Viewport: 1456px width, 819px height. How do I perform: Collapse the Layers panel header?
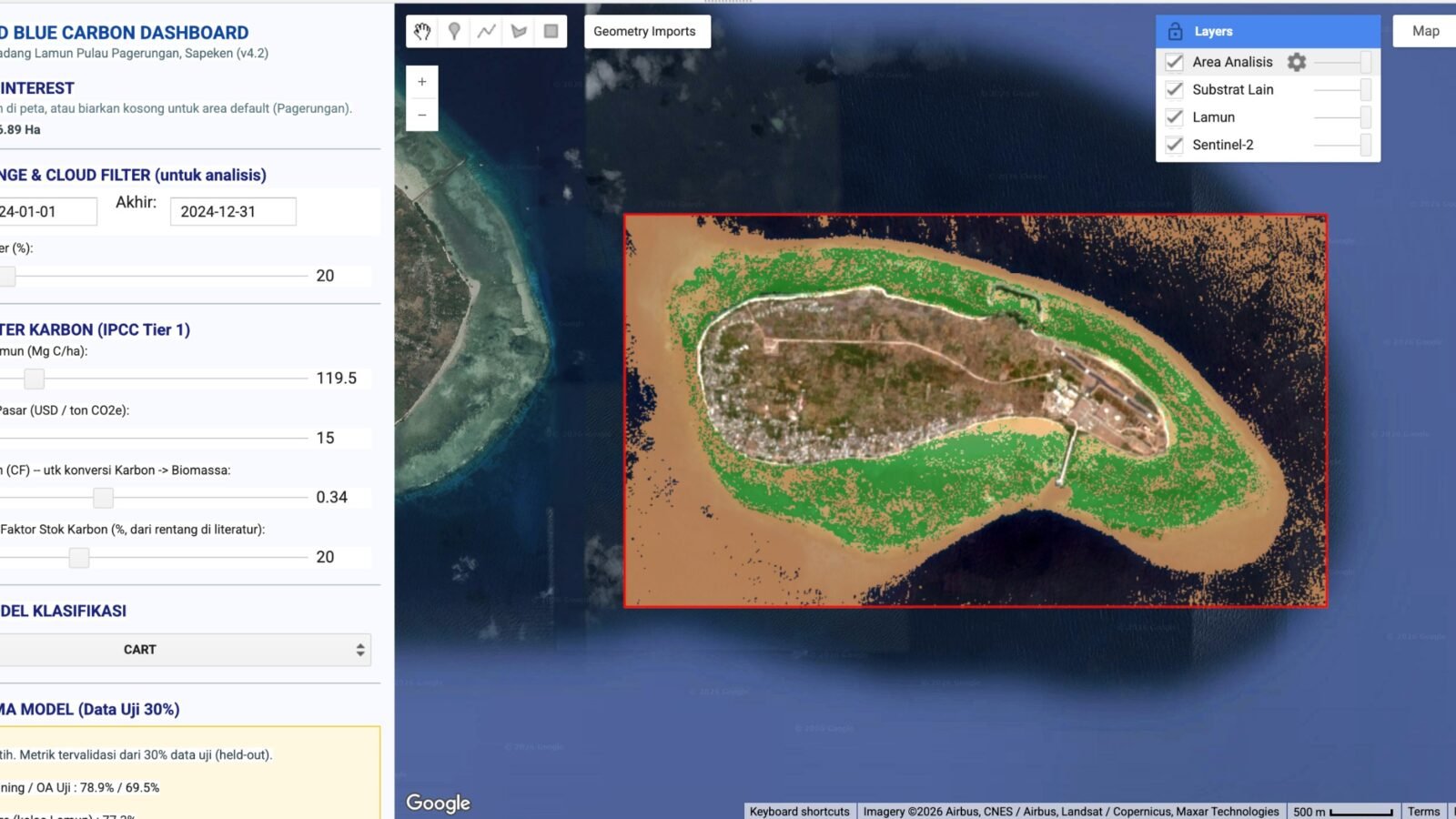pos(1268,31)
